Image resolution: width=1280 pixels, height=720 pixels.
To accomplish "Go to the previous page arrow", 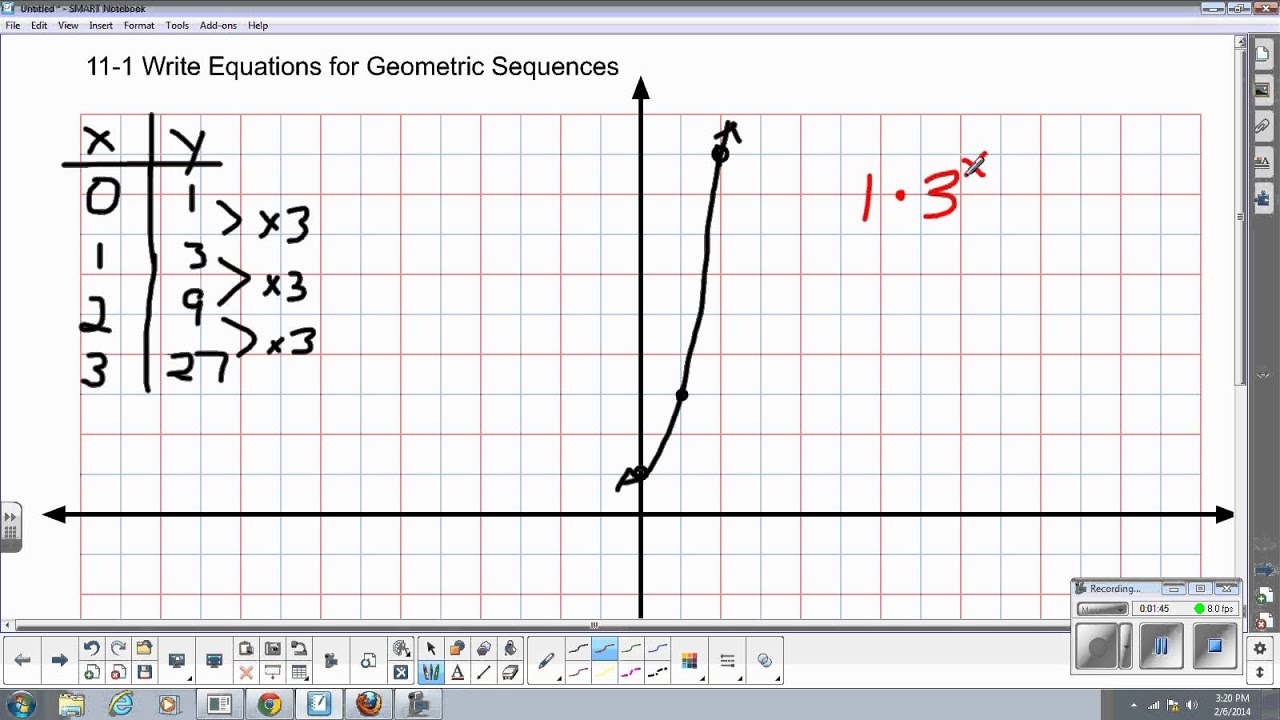I will [22, 660].
